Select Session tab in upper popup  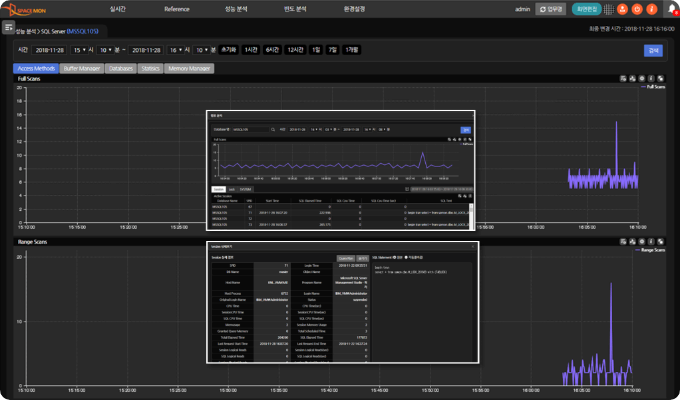[219, 189]
